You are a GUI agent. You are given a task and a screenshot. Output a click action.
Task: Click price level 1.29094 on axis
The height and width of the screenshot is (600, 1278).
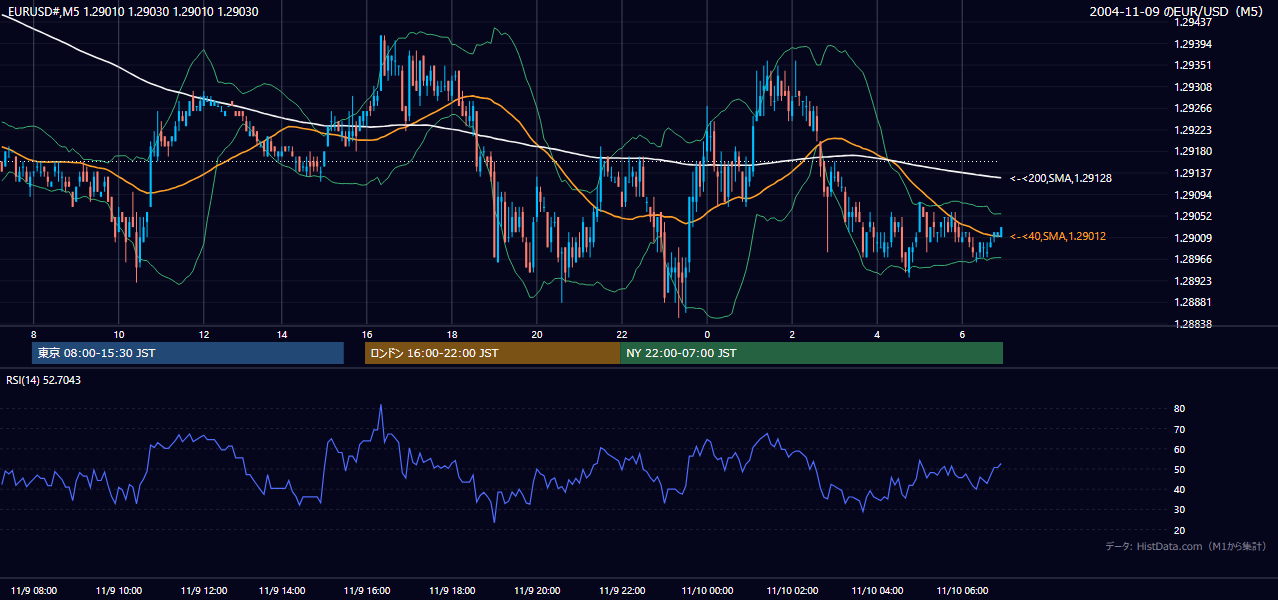(x=1192, y=194)
